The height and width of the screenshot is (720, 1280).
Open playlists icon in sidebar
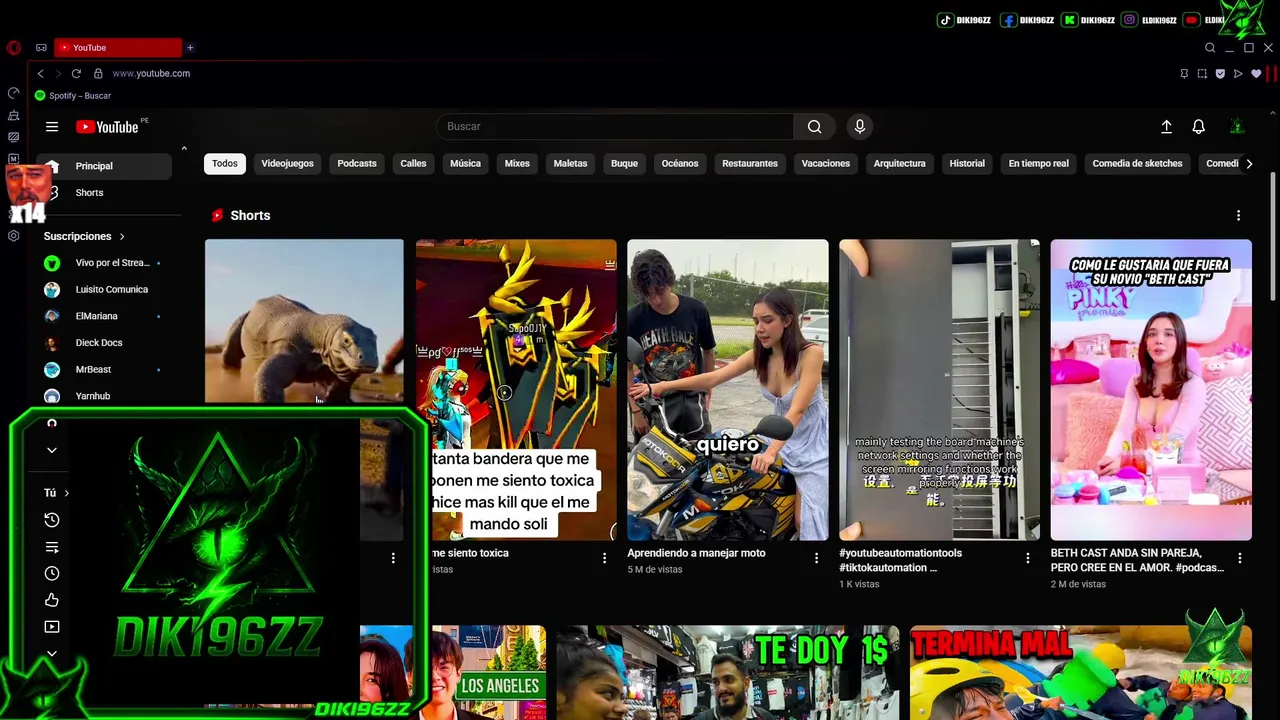click(x=52, y=547)
